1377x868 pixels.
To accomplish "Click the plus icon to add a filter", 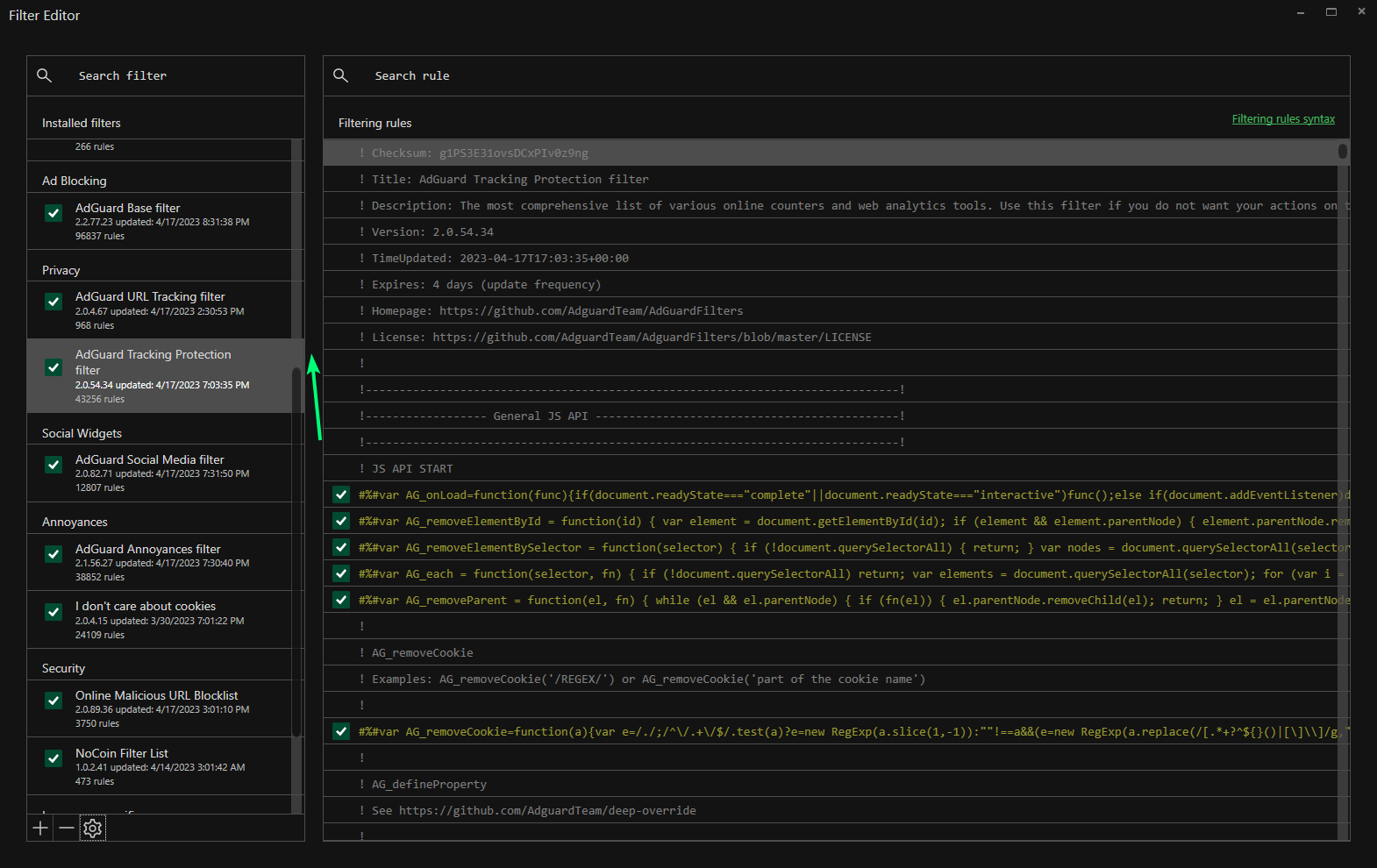I will point(40,828).
